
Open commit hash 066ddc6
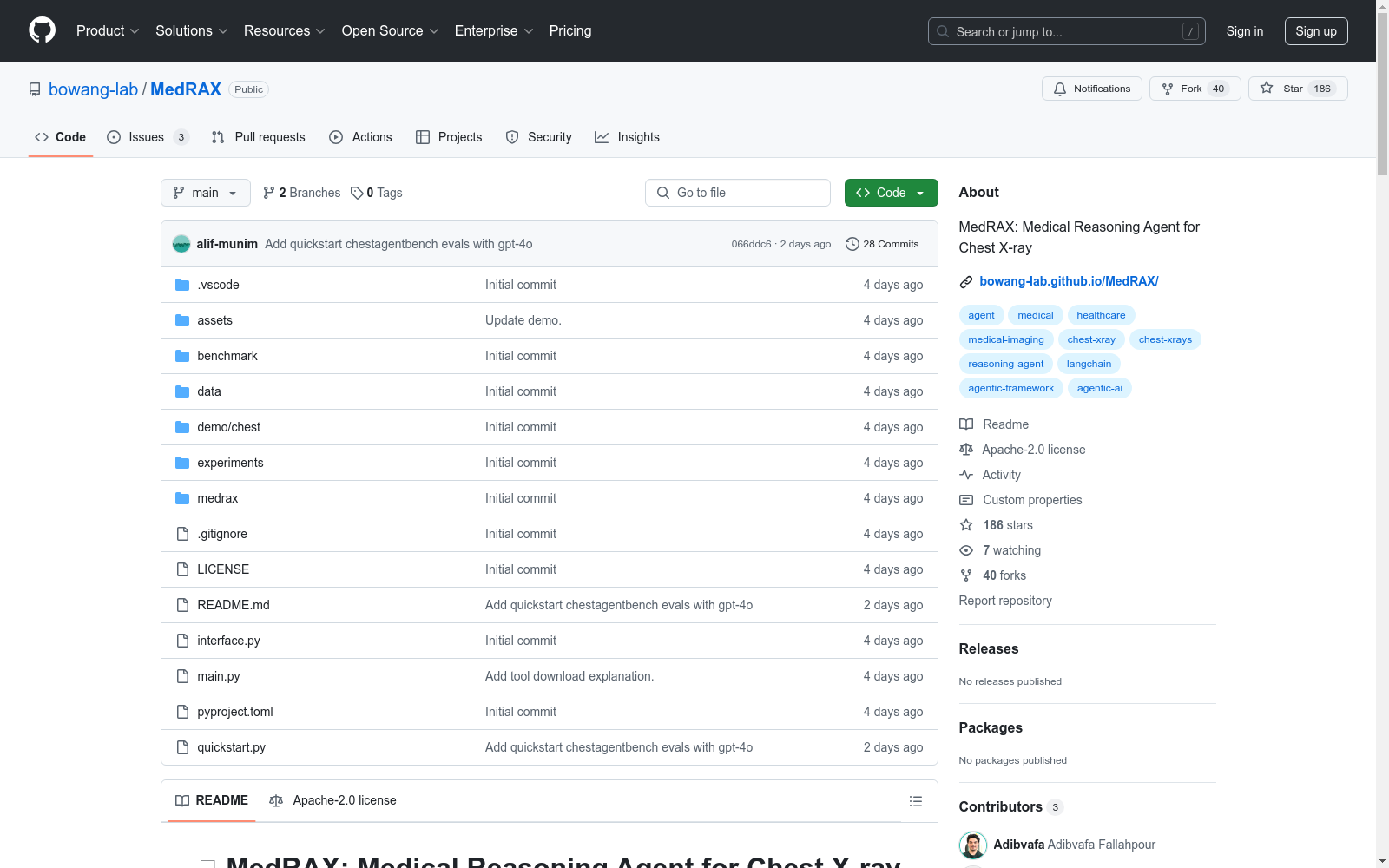tap(751, 244)
